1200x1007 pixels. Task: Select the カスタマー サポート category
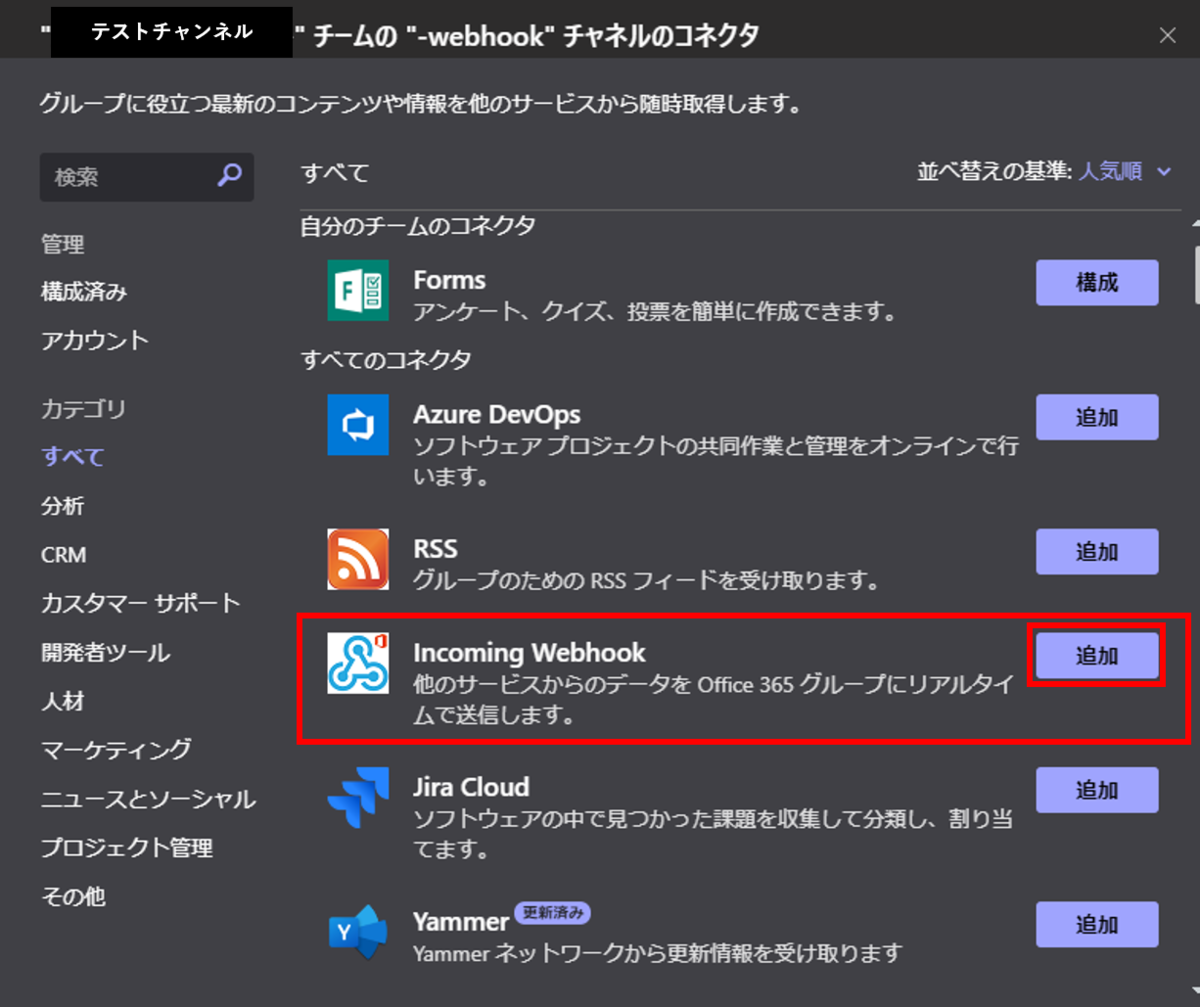pos(141,603)
